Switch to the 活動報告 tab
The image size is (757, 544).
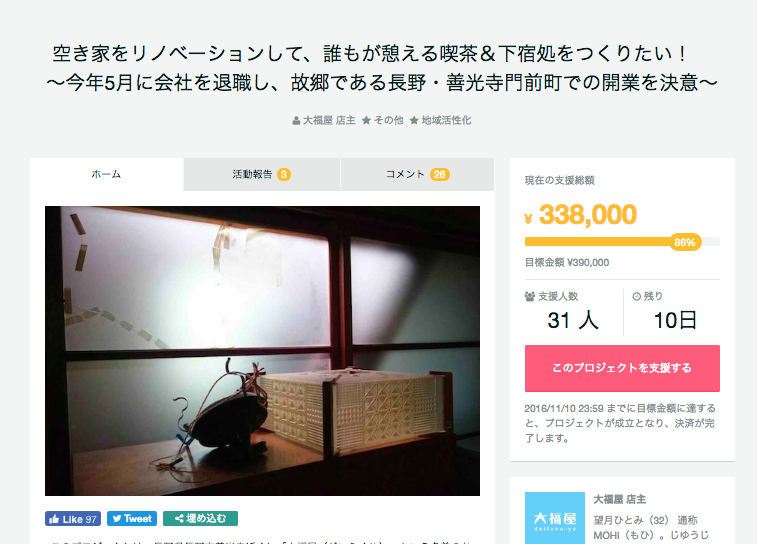click(262, 174)
